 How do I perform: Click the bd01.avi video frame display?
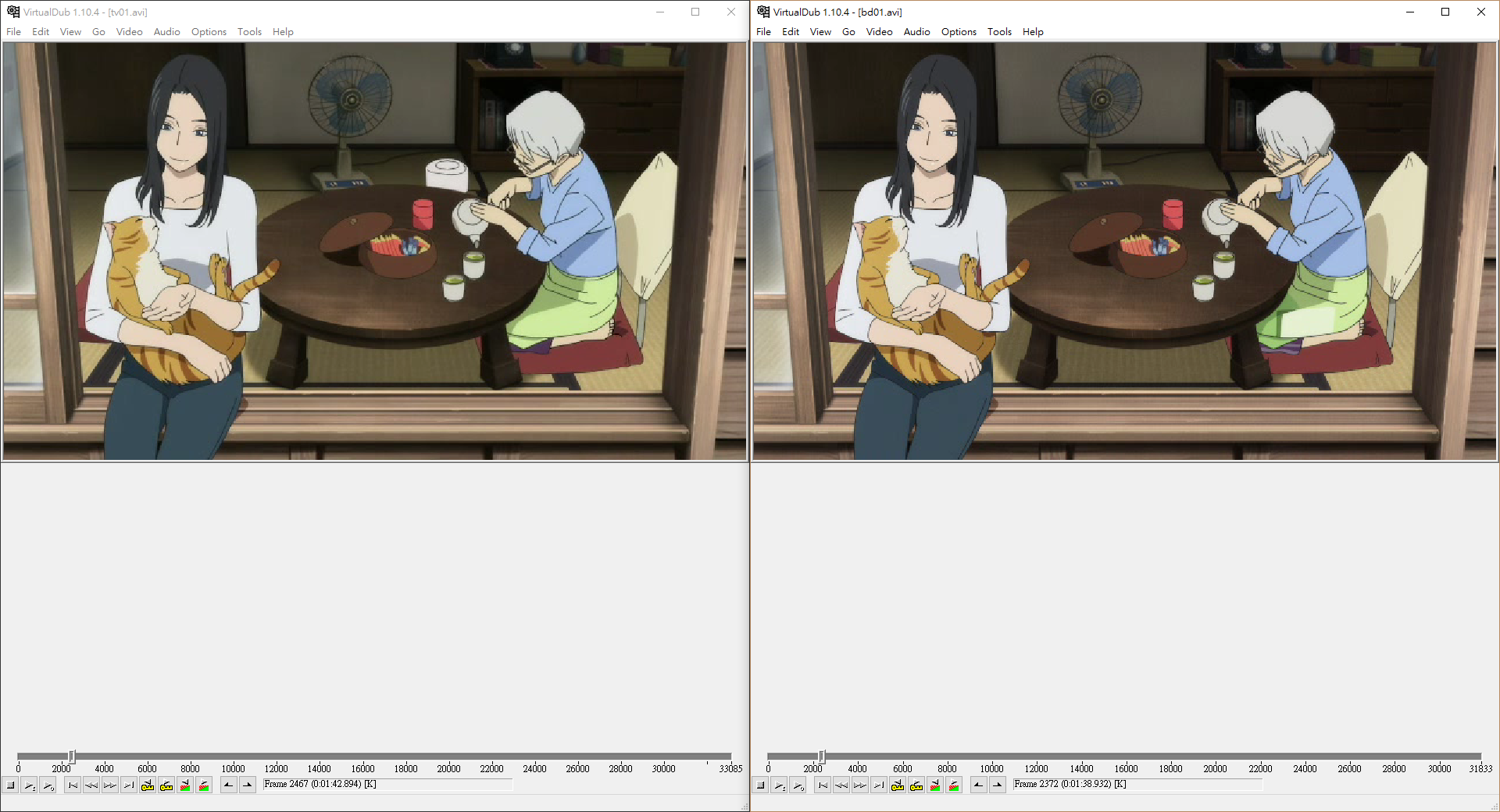pos(1125,251)
